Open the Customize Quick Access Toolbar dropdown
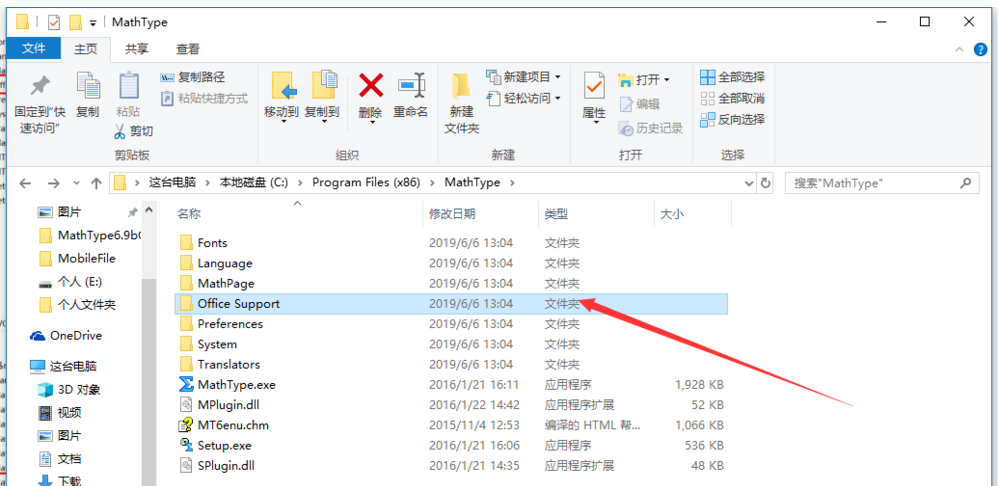998x486 pixels. pyautogui.click(x=93, y=23)
